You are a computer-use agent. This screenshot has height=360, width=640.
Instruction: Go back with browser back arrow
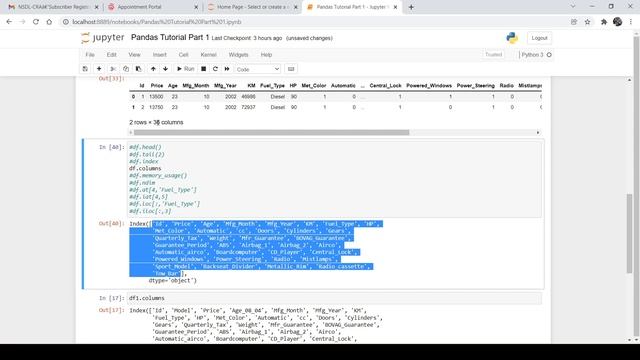click(x=9, y=22)
